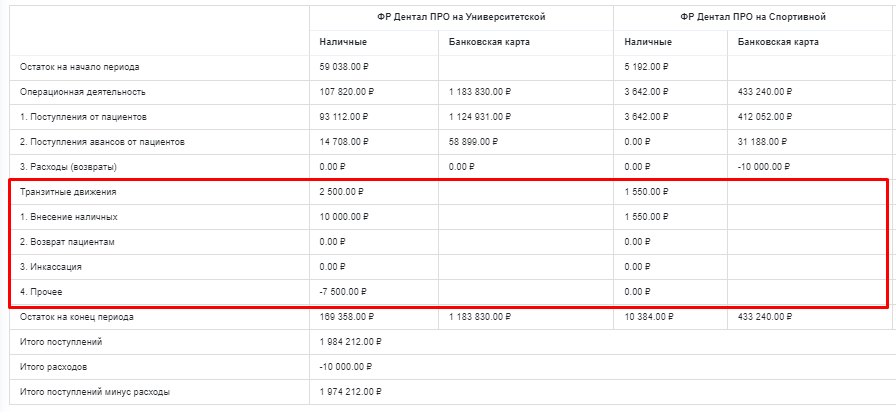
Task: Click the 'Итого поступлений' row label
Action: pyautogui.click(x=61, y=342)
